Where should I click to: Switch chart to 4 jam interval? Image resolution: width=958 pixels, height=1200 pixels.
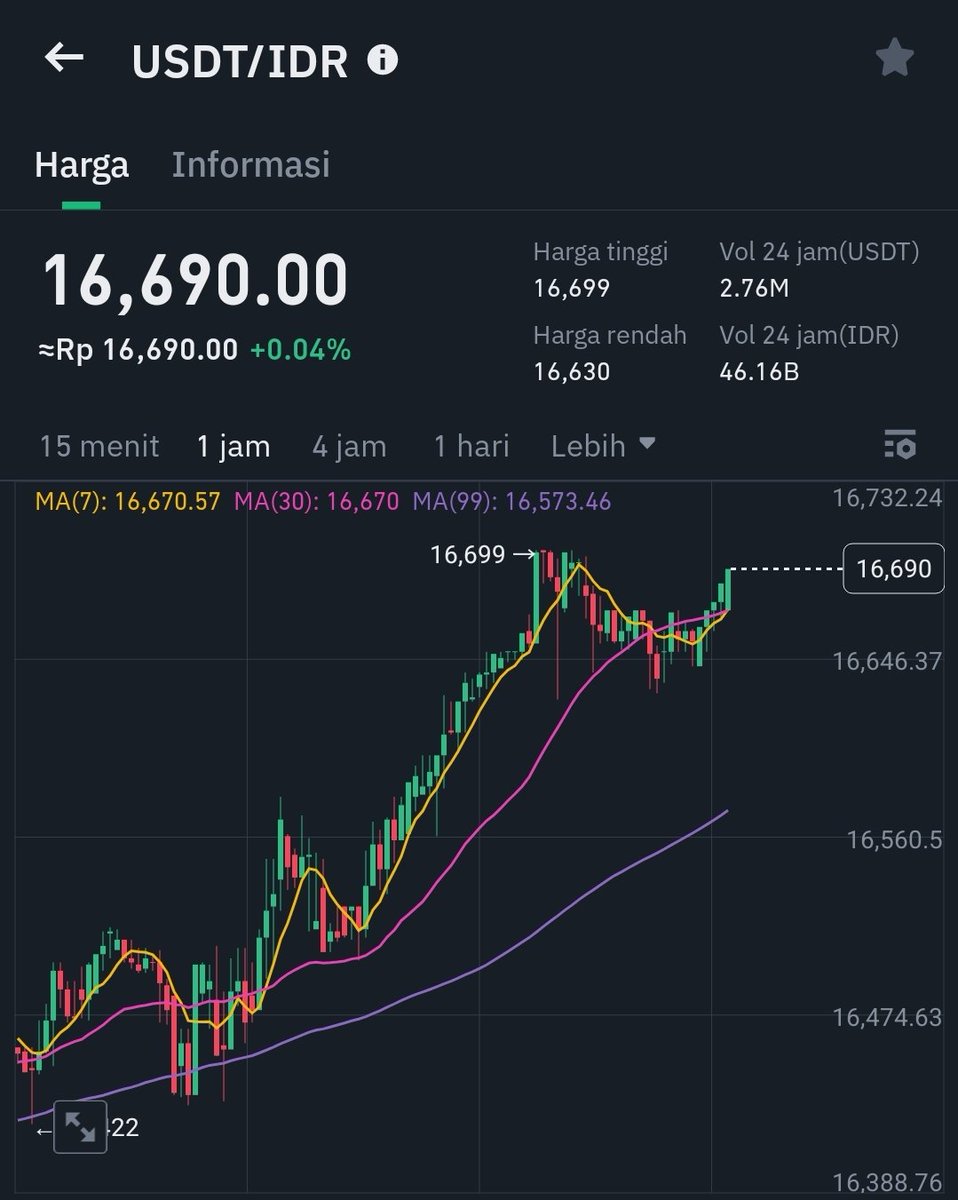coord(348,446)
